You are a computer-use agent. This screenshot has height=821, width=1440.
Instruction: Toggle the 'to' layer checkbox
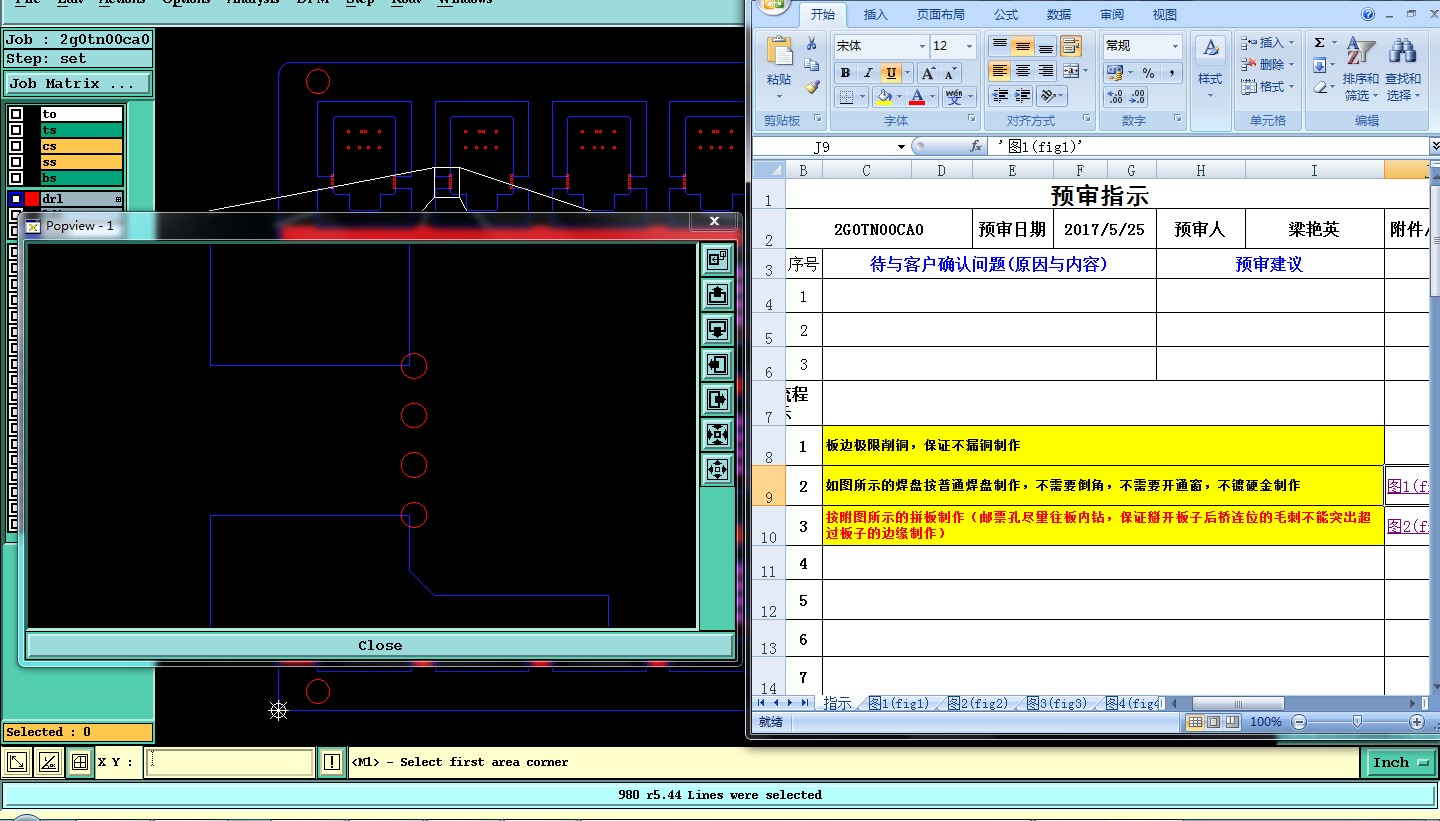16,114
